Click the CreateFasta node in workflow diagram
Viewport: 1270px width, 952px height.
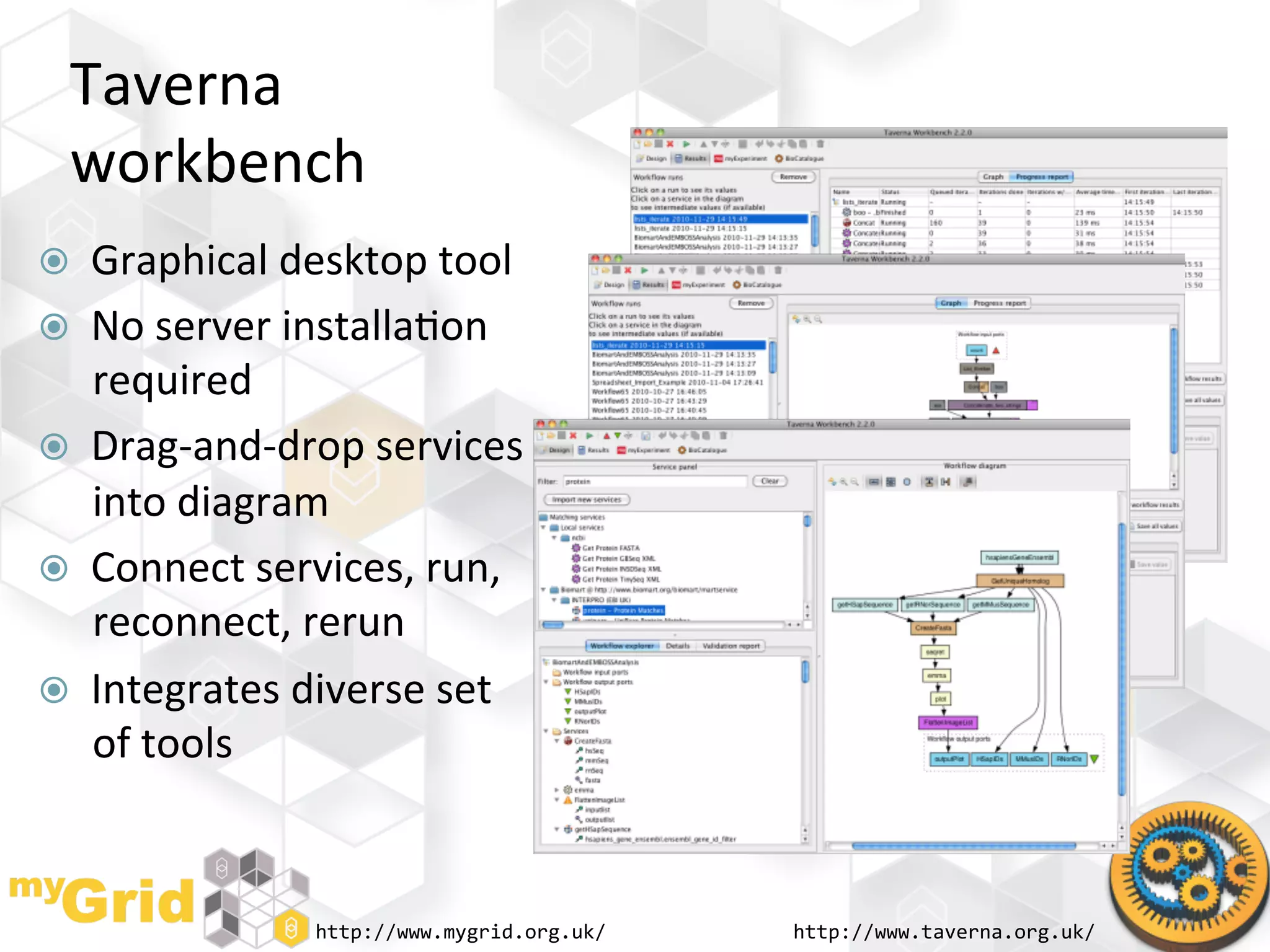(x=933, y=628)
